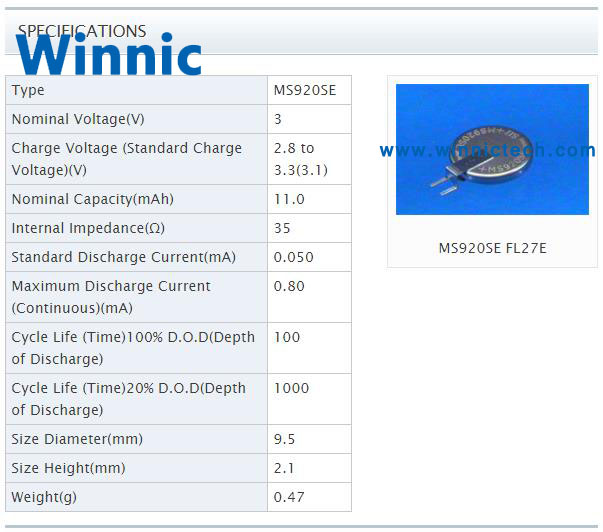Click the Size Height(mm) label
The image size is (603, 532).
tap(68, 468)
